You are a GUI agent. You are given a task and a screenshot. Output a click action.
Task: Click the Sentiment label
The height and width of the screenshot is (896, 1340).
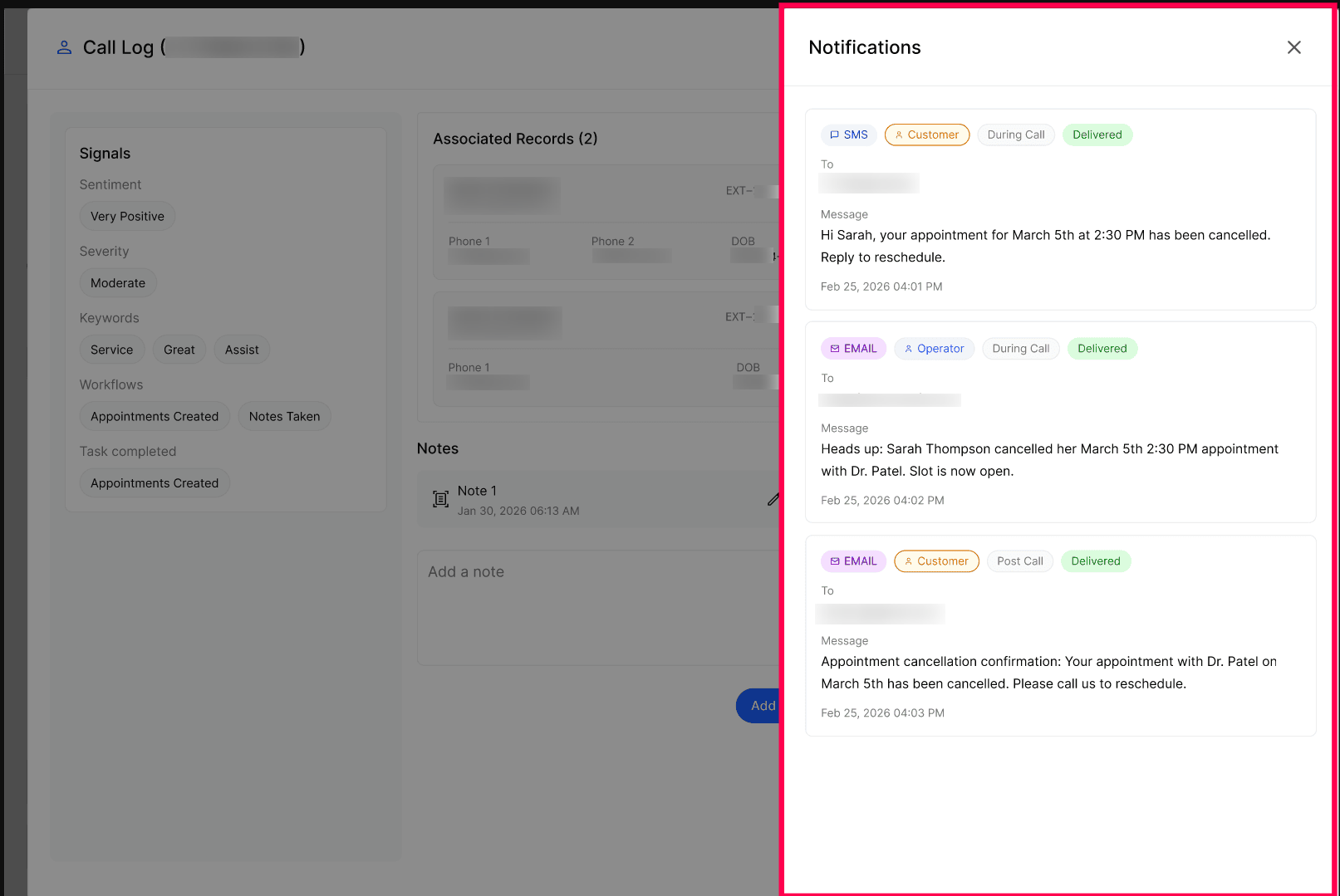point(110,185)
